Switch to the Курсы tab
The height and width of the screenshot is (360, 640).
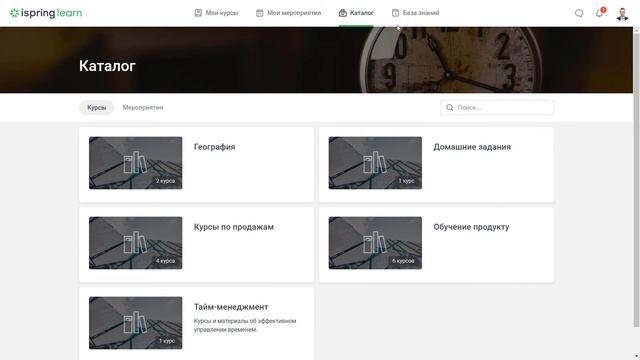[x=96, y=107]
